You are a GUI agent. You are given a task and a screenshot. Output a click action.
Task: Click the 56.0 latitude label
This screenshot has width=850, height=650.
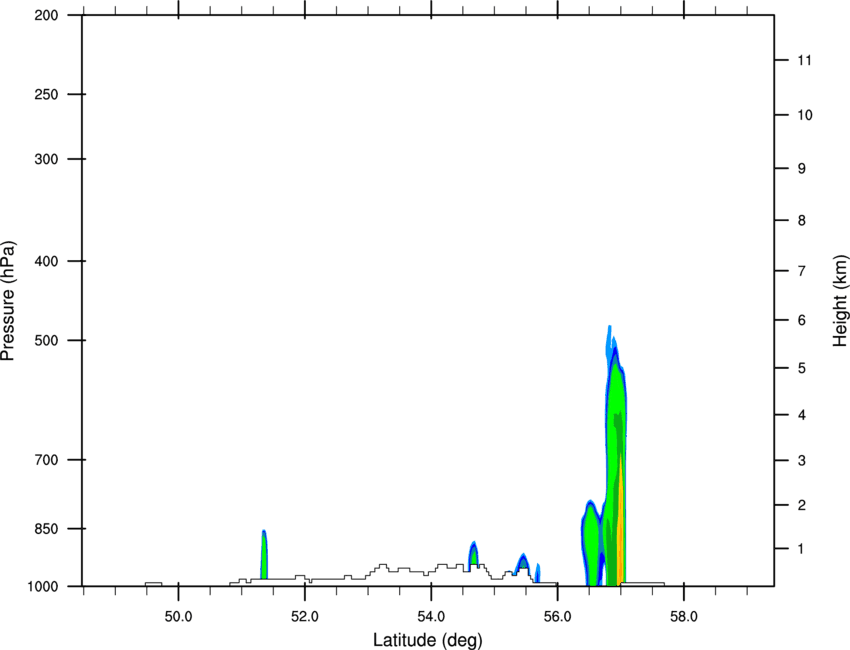coord(557,616)
